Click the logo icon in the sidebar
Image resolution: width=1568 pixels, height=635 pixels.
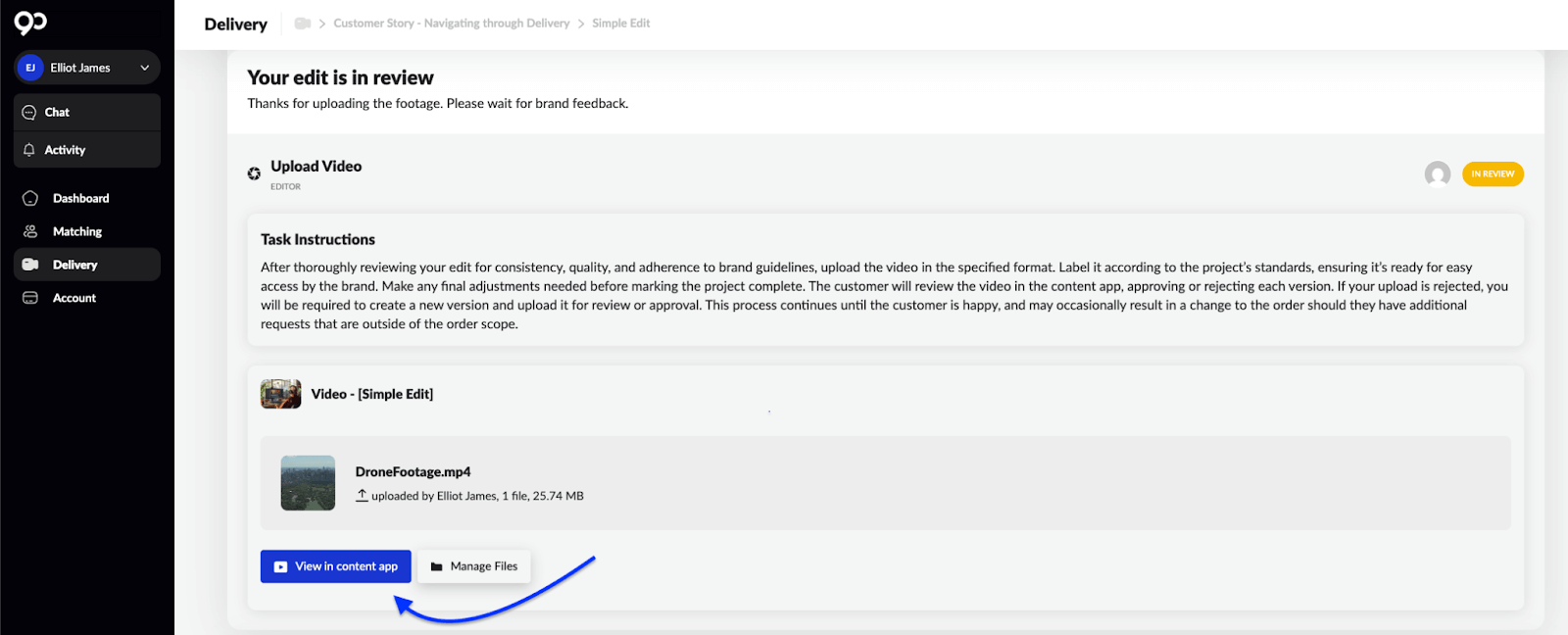[x=30, y=23]
